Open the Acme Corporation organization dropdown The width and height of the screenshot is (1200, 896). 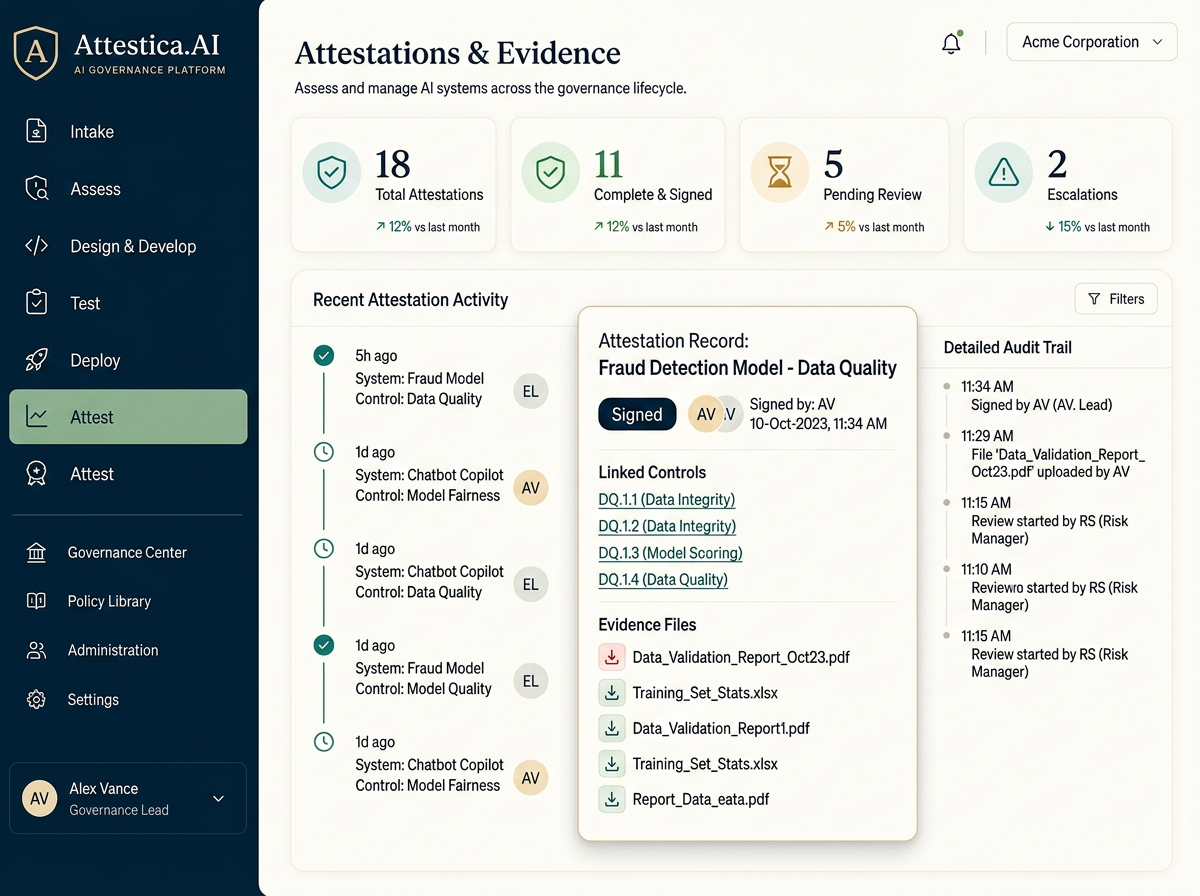click(x=1092, y=42)
